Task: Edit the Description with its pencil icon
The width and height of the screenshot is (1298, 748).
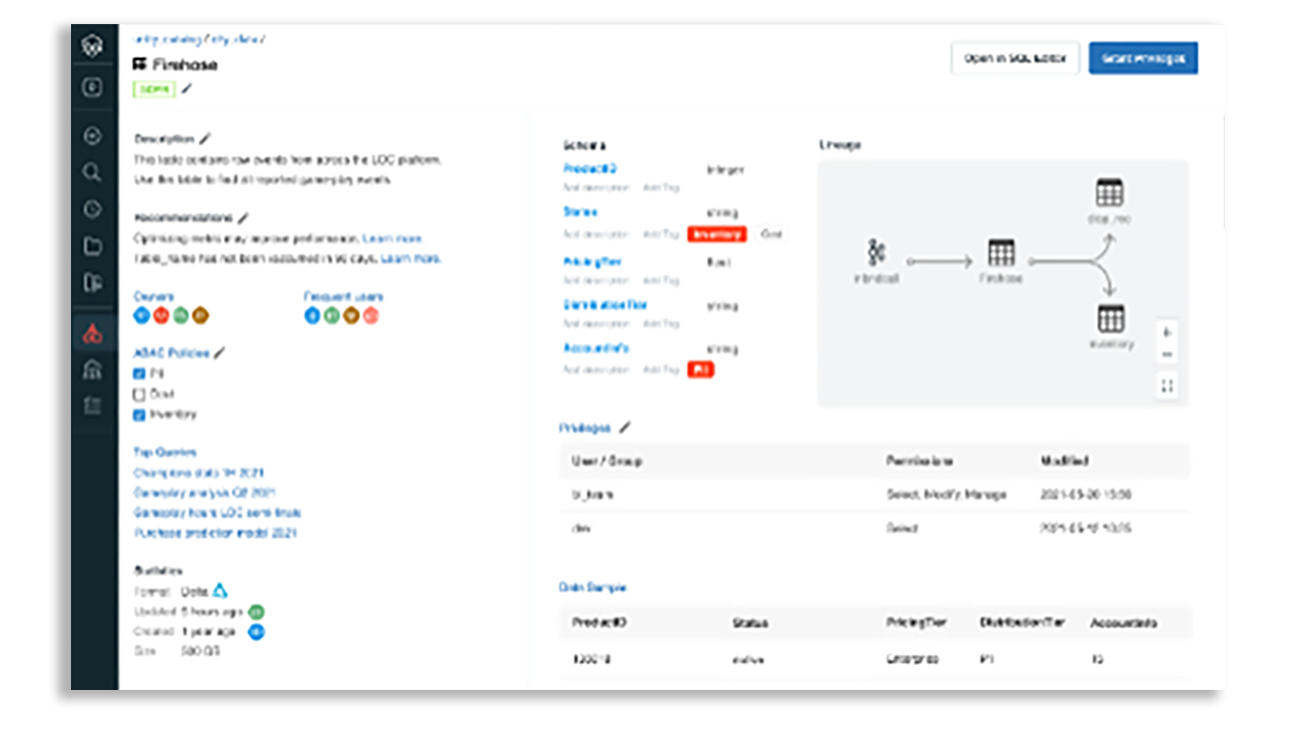Action: tap(205, 138)
